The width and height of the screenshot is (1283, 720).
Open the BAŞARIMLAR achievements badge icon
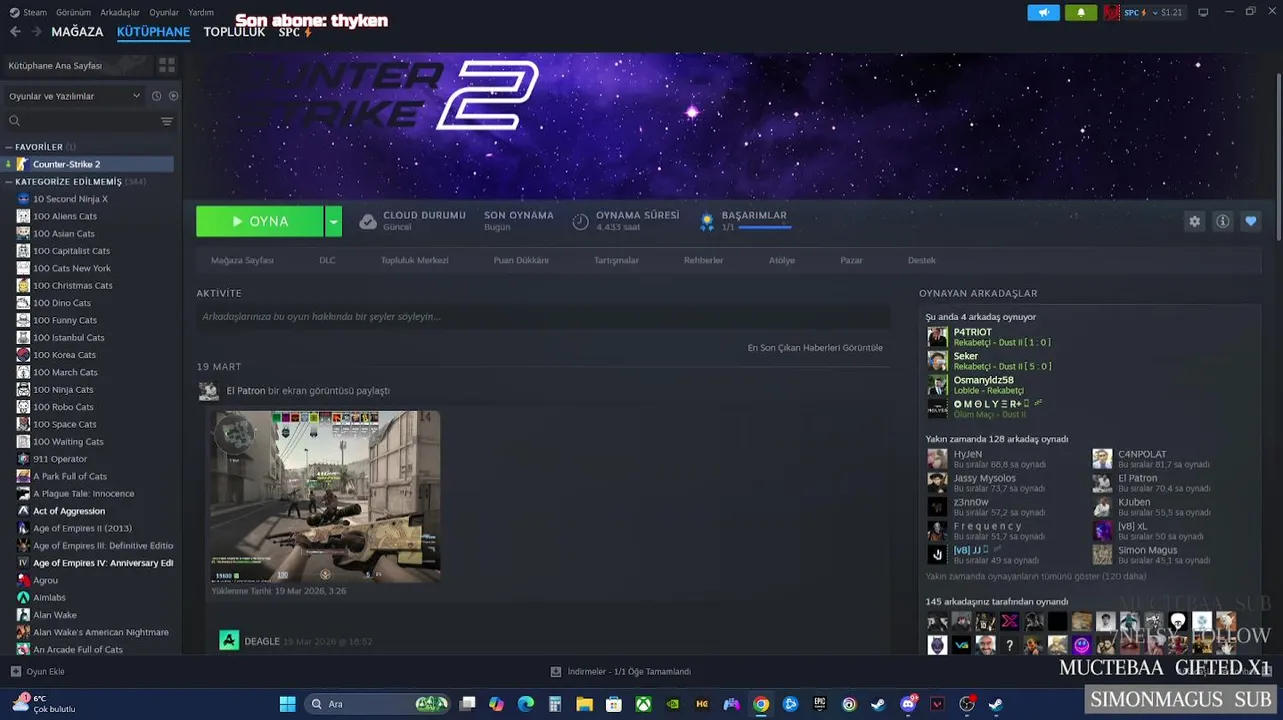(x=707, y=221)
